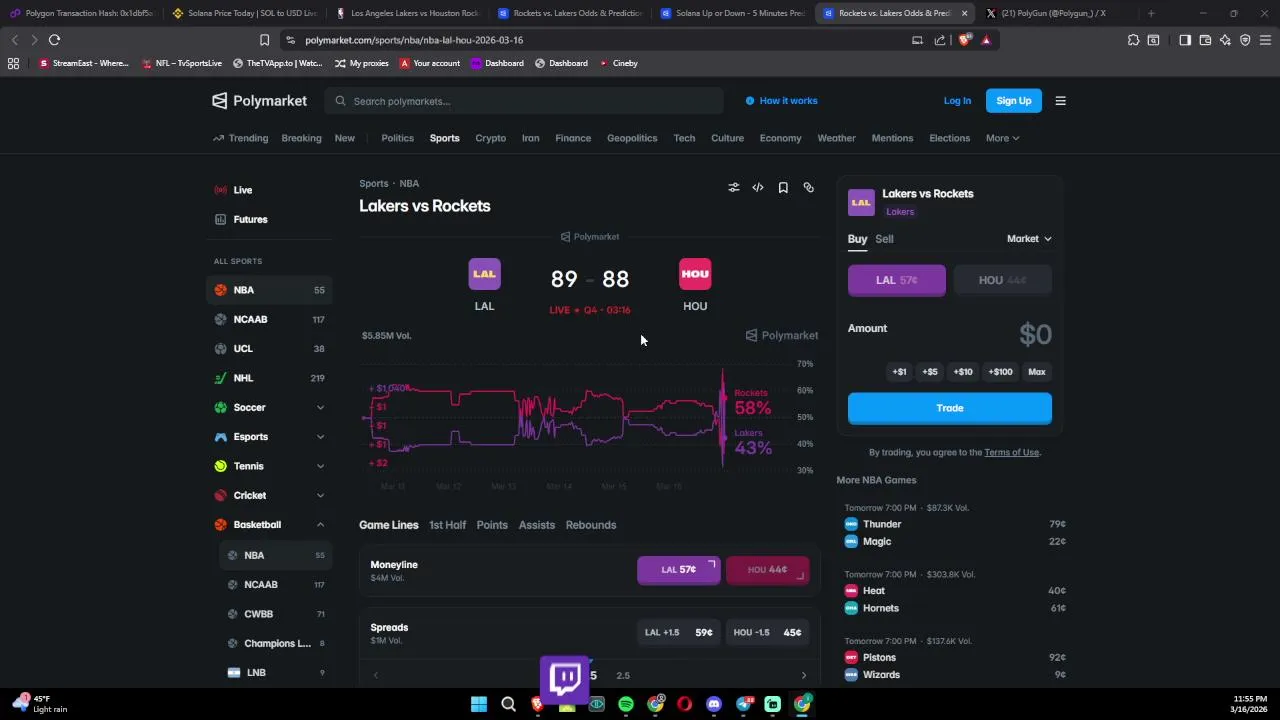Click the browser address bar URL

(x=414, y=40)
